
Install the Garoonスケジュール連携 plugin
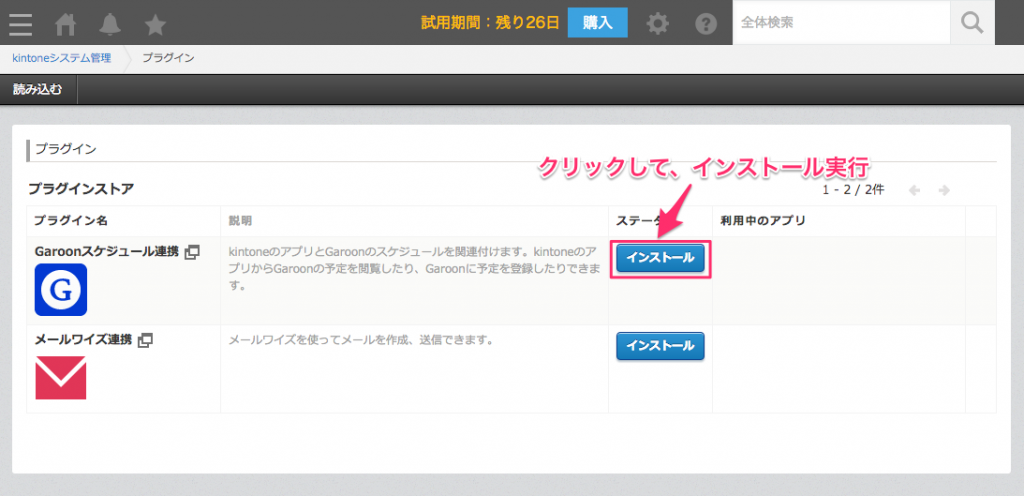660,258
